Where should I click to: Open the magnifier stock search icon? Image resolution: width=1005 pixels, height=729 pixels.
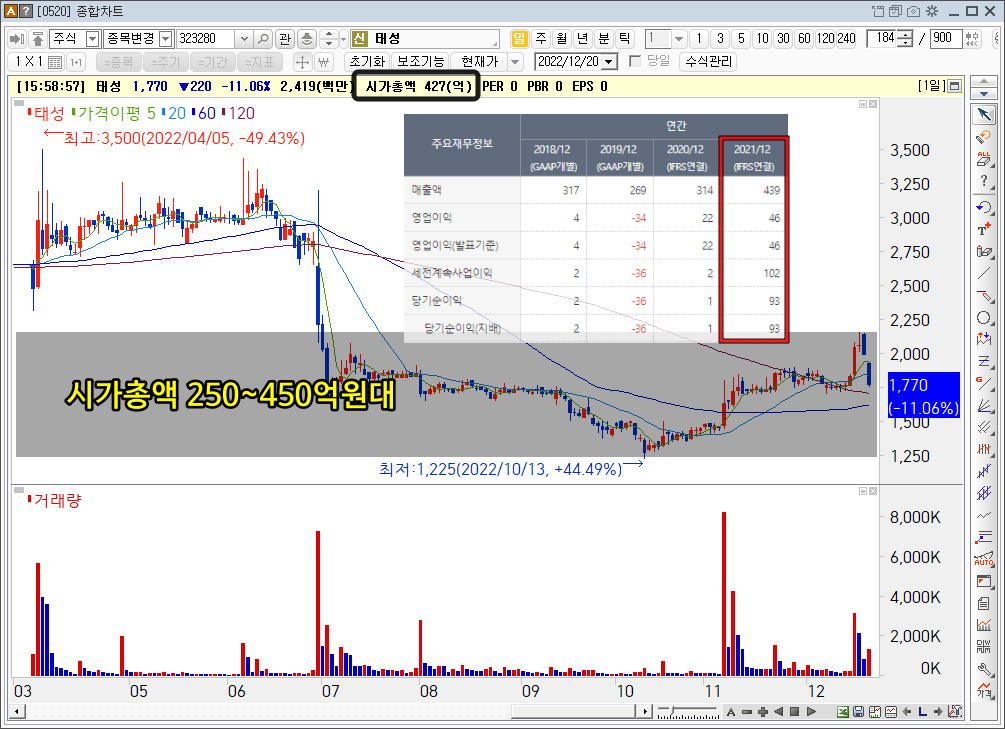(263, 39)
